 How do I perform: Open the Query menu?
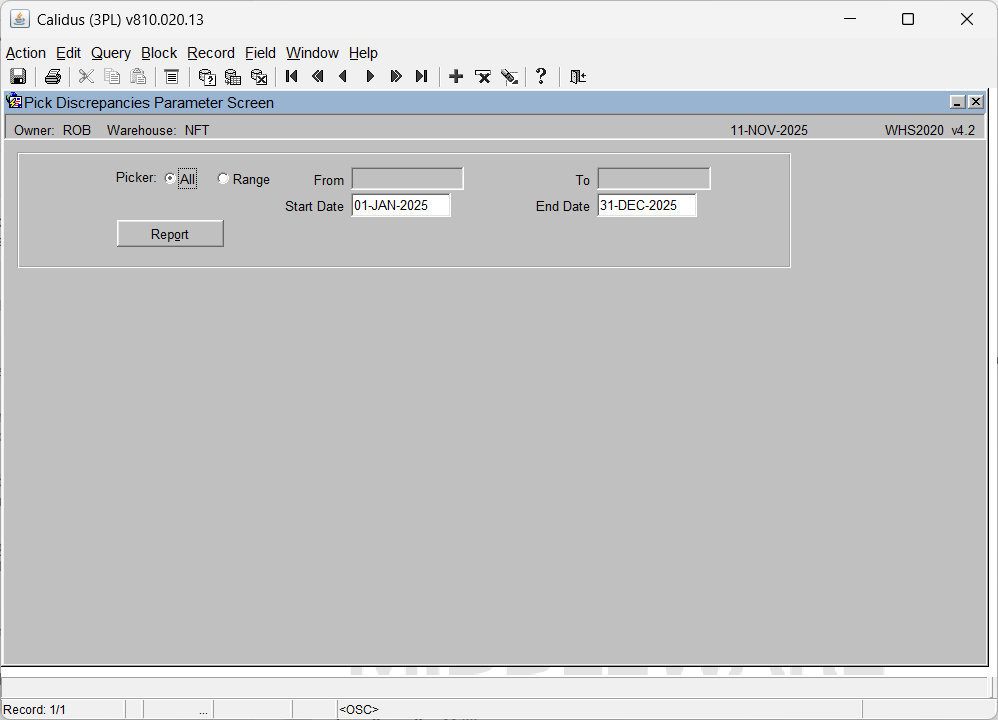pos(110,53)
